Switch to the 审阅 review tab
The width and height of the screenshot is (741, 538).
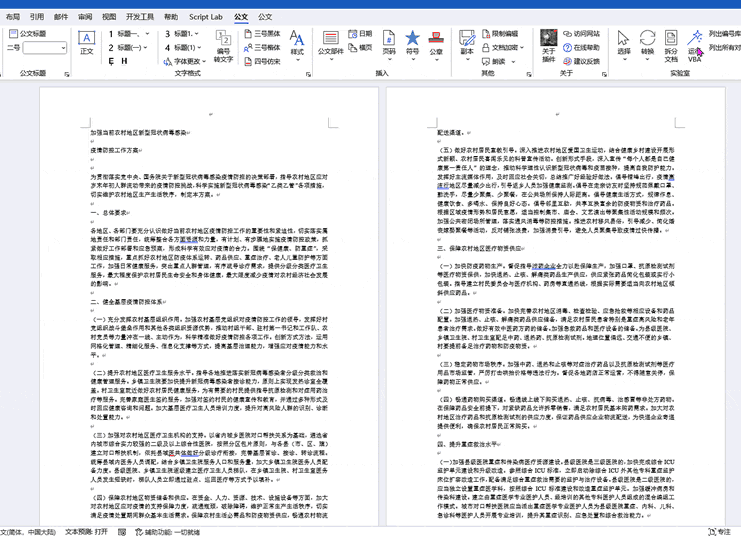pos(85,17)
